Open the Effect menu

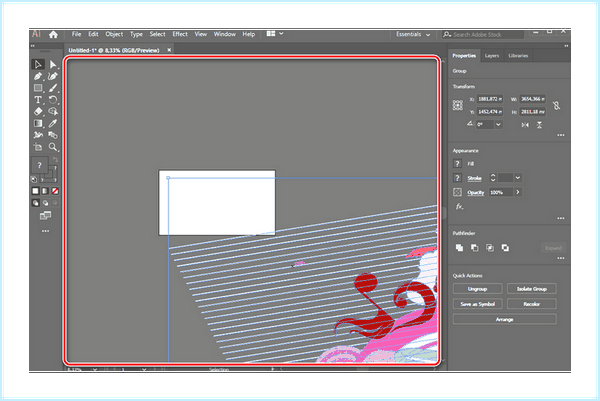(x=180, y=34)
